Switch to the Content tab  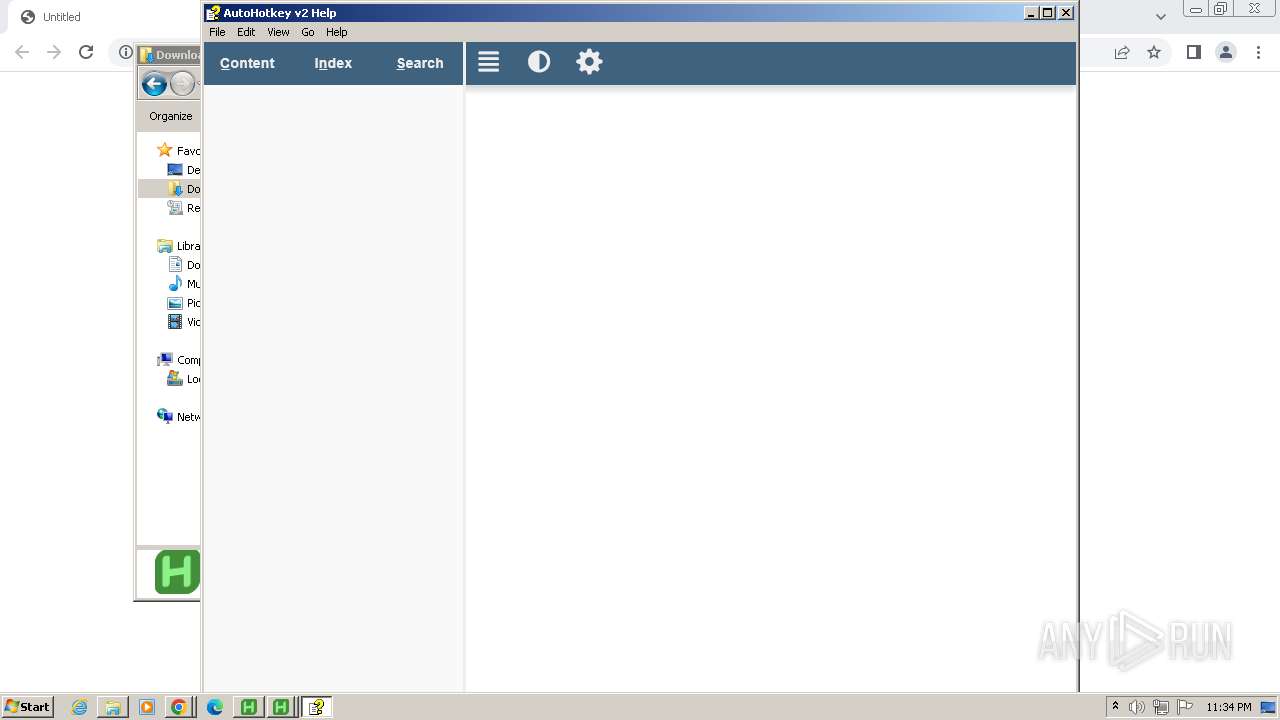(247, 63)
